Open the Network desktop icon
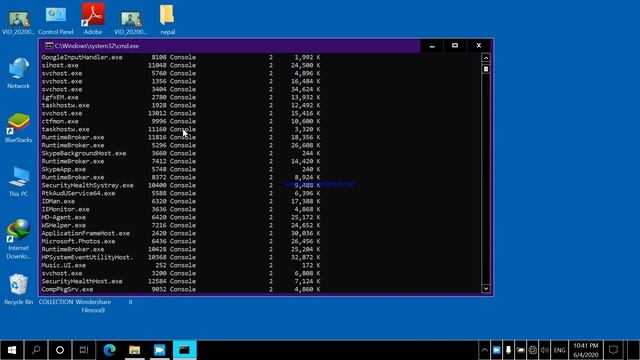 (x=18, y=73)
